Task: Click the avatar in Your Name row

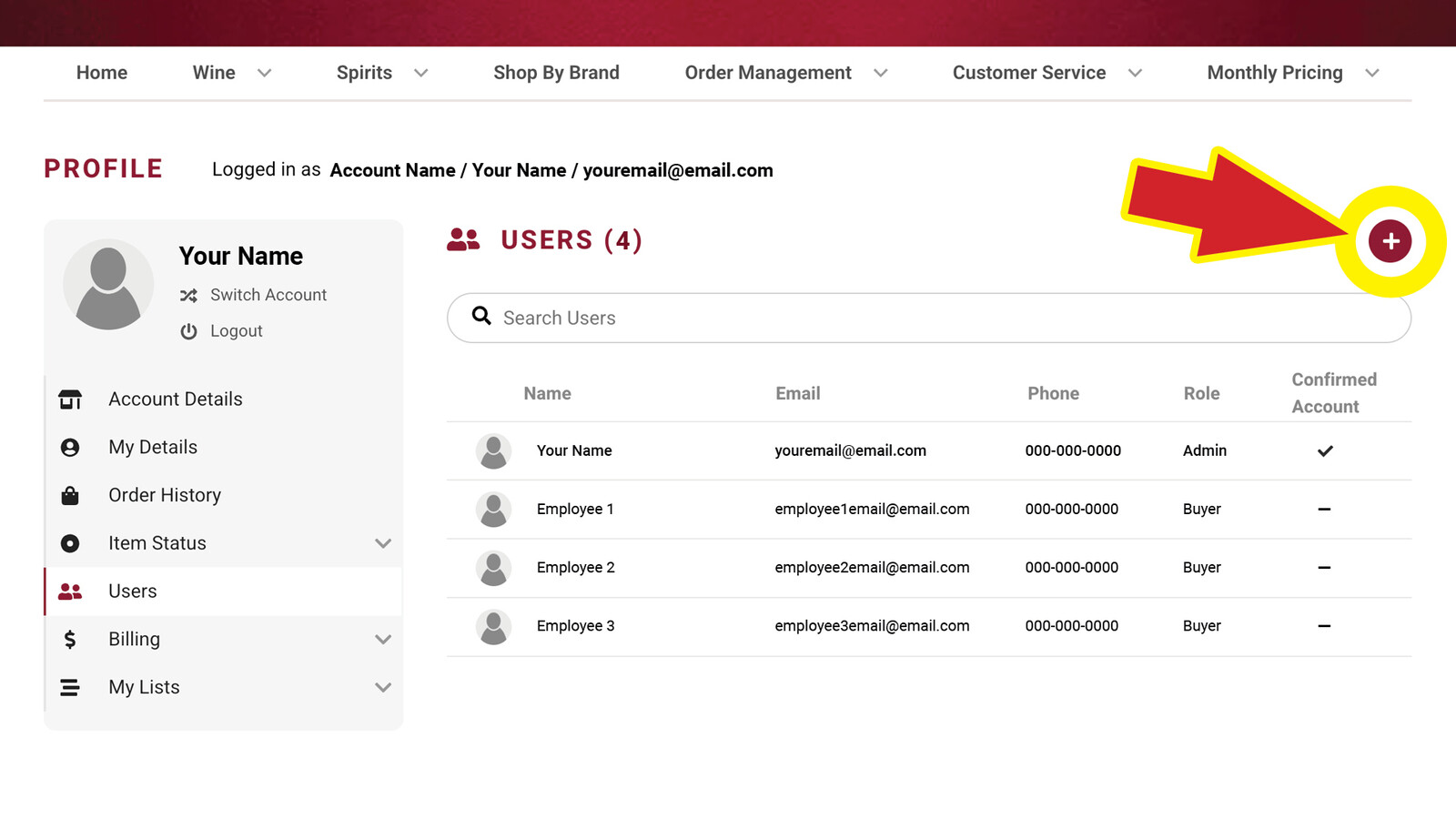Action: coord(493,451)
